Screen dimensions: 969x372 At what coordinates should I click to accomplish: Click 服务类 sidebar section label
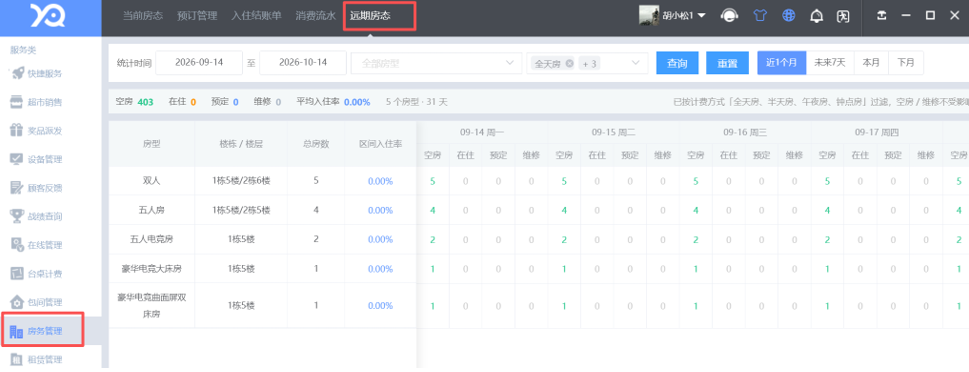[23, 49]
